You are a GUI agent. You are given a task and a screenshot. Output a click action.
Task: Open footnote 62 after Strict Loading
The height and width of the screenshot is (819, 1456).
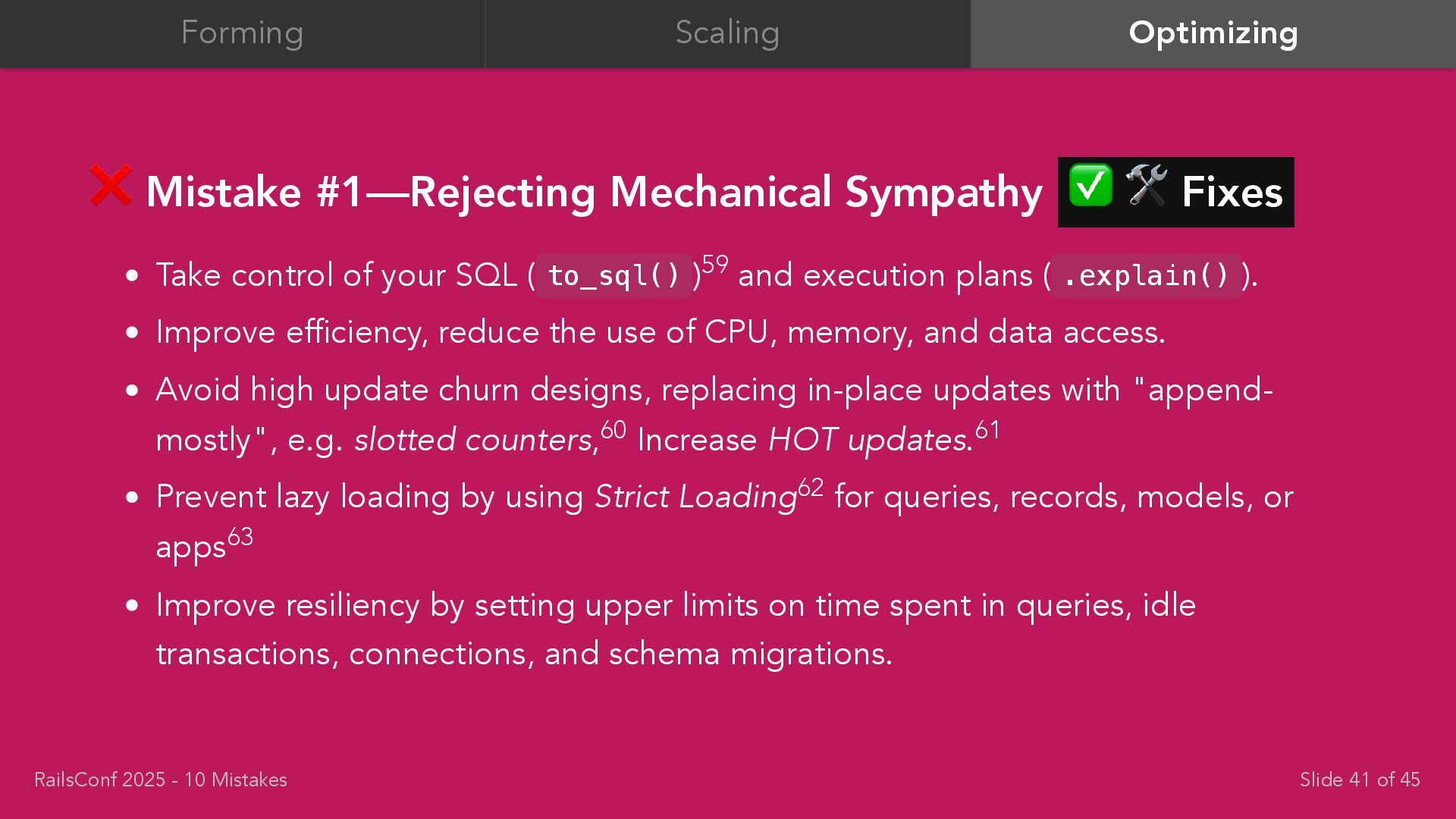(x=811, y=487)
